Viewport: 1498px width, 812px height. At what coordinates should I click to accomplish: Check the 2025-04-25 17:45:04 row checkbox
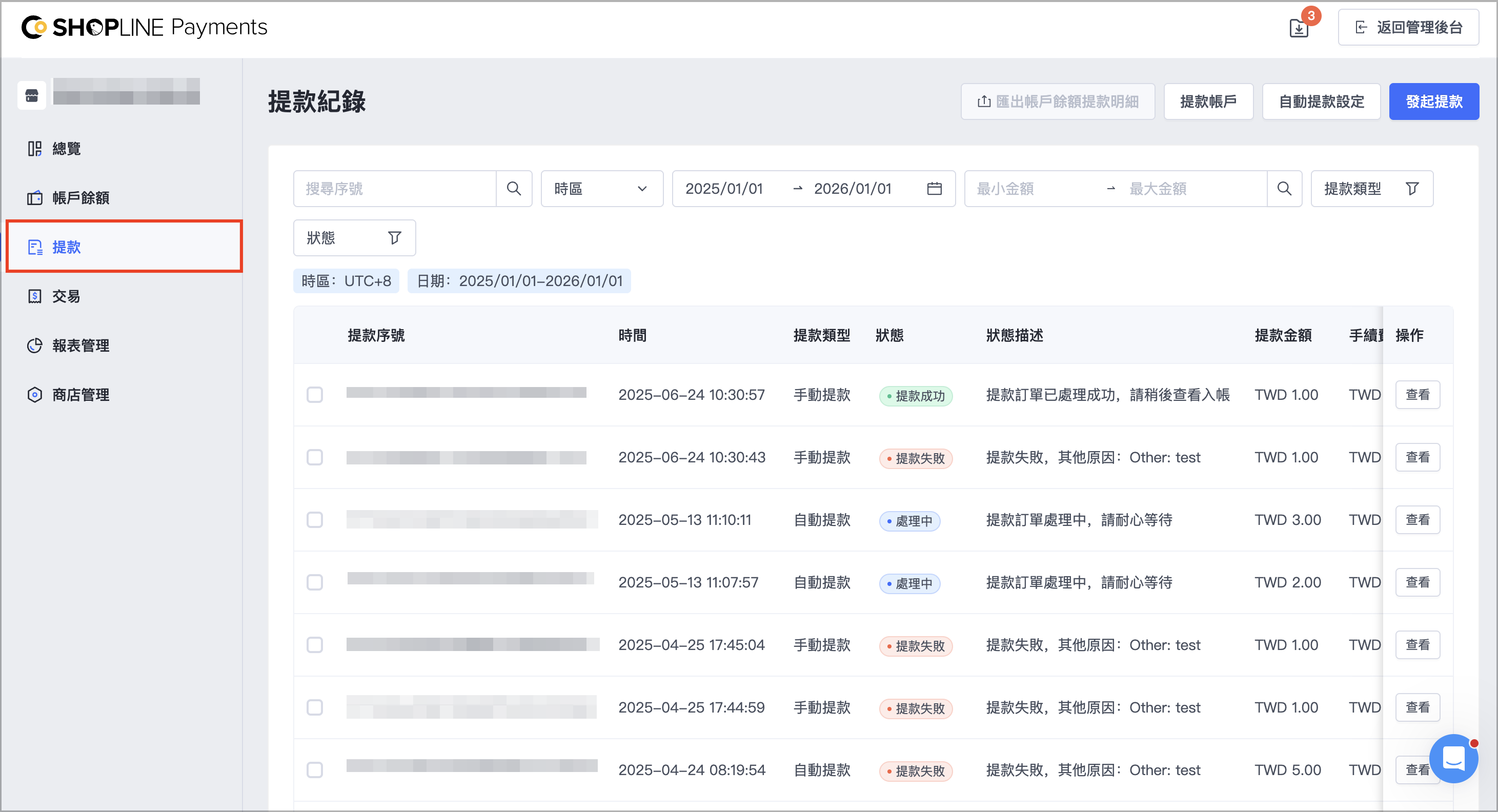click(x=315, y=645)
